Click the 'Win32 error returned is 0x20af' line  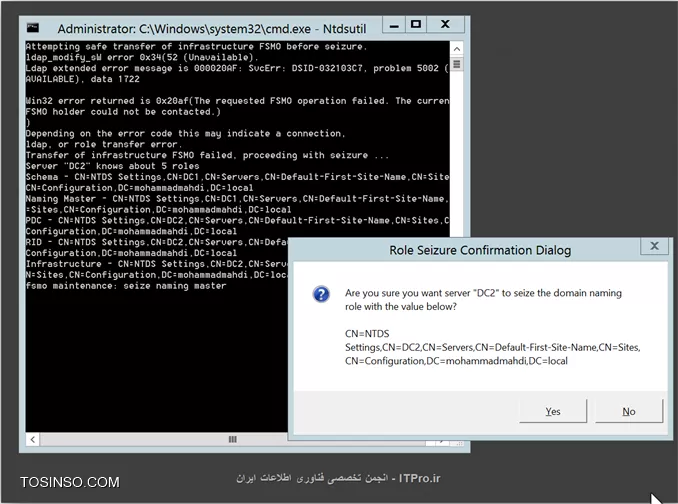237,101
